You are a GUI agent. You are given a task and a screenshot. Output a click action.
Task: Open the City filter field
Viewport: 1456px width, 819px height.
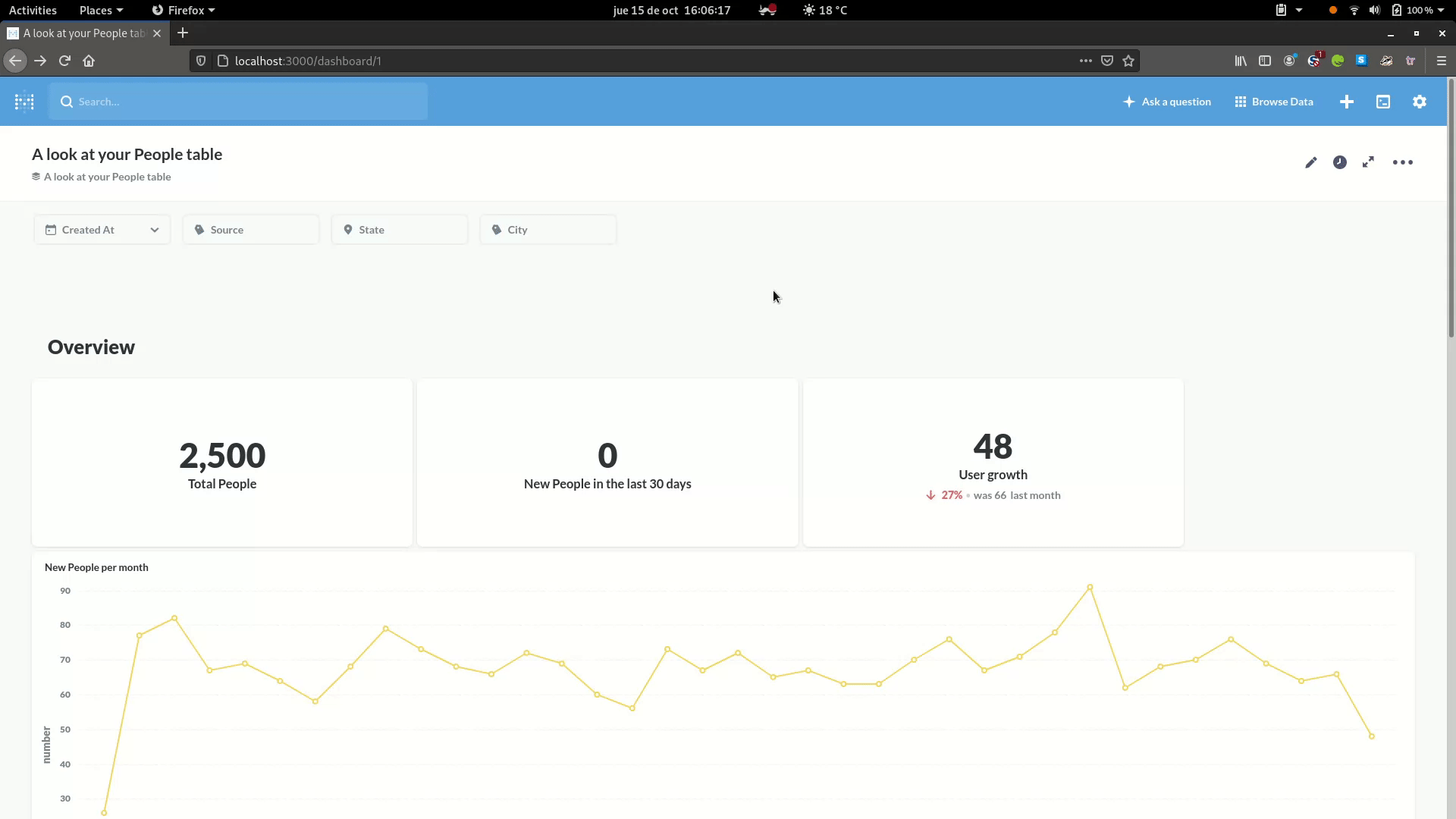click(548, 230)
